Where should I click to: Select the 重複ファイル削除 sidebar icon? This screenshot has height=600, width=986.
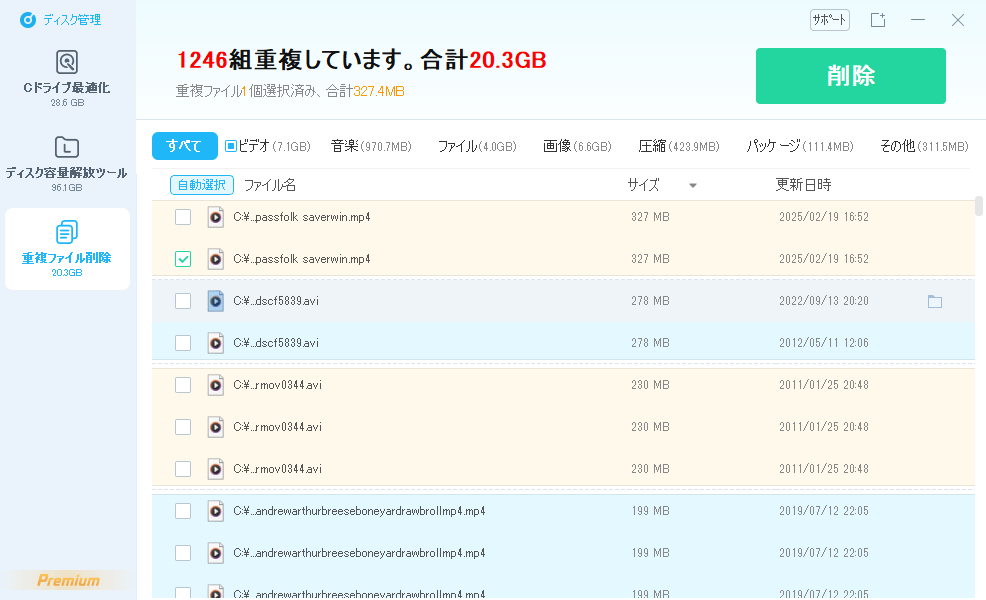coord(67,232)
